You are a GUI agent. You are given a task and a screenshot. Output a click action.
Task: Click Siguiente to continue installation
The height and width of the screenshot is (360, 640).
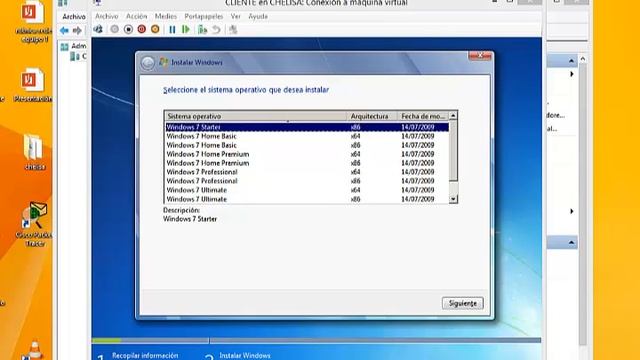(x=462, y=303)
